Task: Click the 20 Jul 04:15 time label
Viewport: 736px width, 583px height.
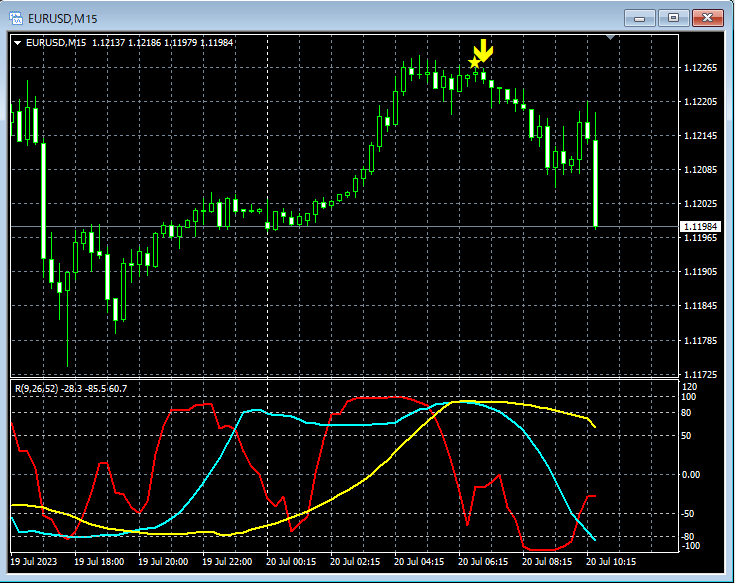Action: 419,562
